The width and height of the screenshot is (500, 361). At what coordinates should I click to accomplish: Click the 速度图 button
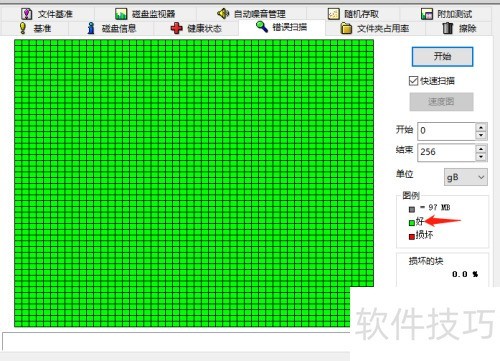(x=441, y=101)
